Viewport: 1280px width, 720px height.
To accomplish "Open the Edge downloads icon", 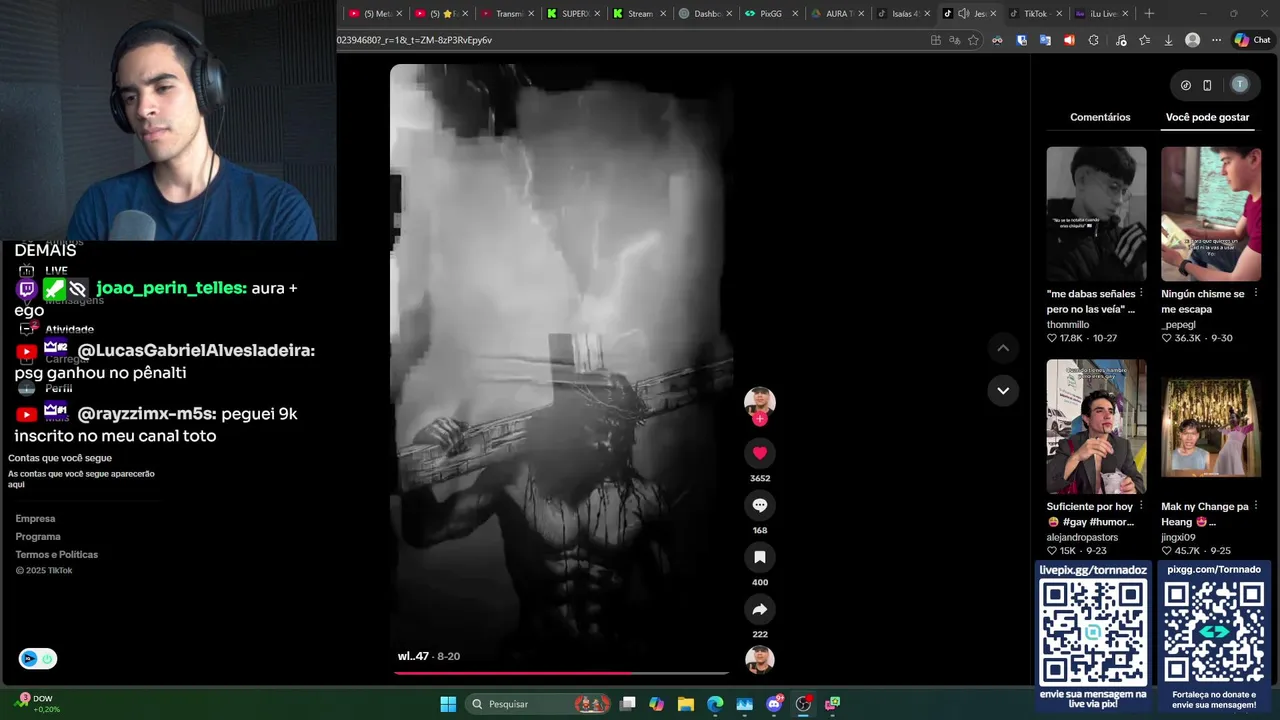I will click(x=1168, y=40).
